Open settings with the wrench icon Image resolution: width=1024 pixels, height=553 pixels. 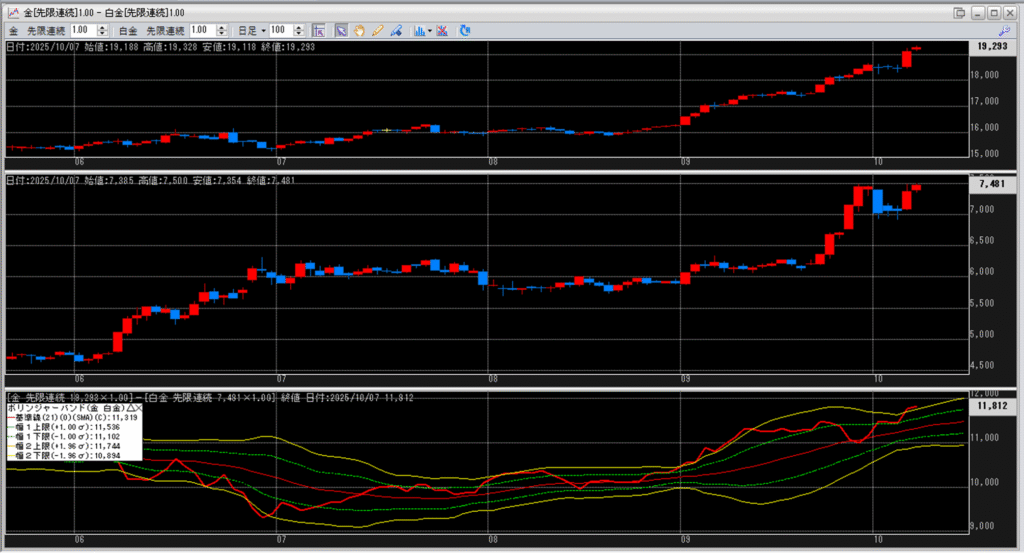(1005, 31)
